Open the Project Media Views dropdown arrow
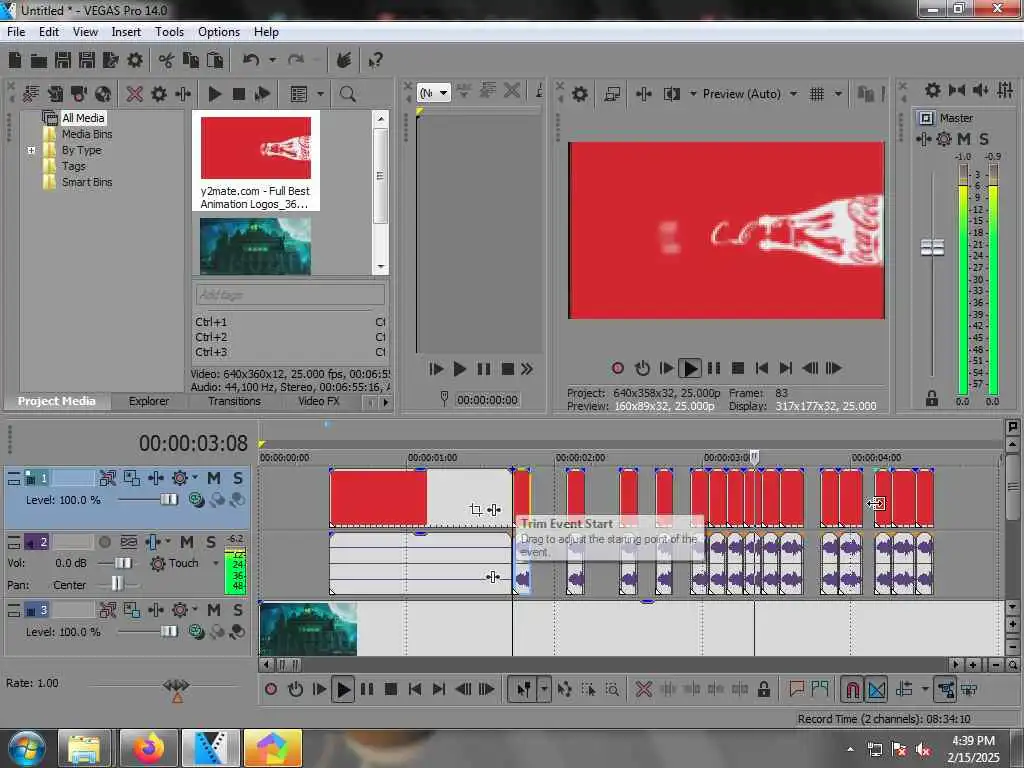This screenshot has width=1024, height=768. pos(320,94)
